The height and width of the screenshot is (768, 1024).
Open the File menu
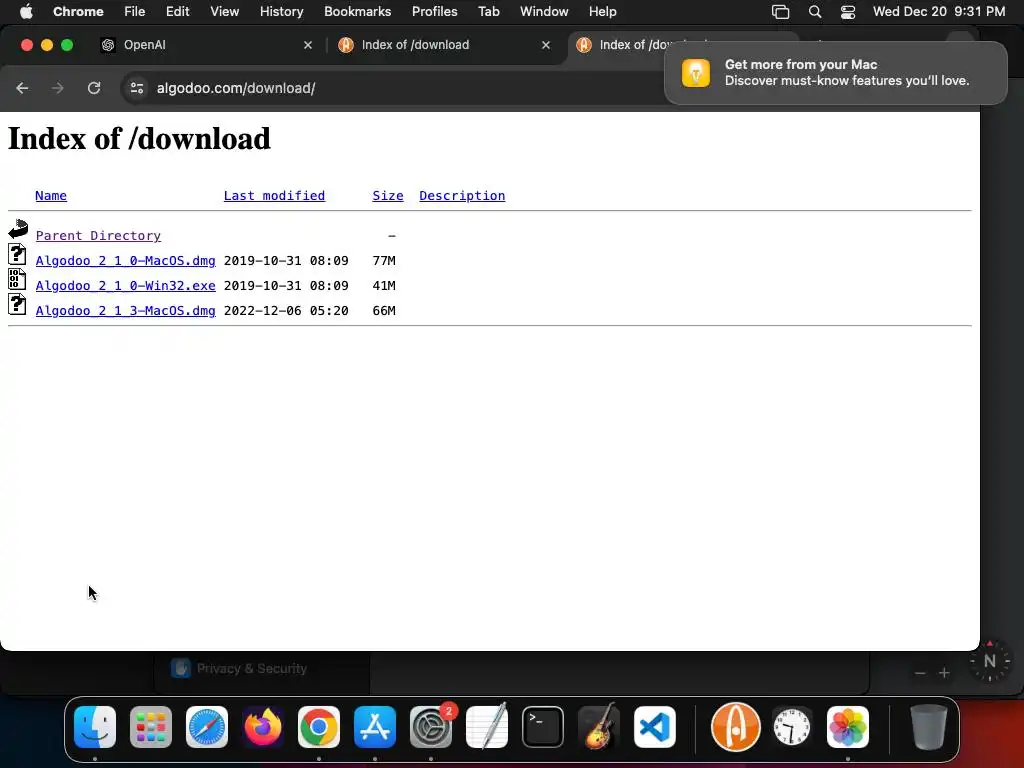tap(135, 11)
